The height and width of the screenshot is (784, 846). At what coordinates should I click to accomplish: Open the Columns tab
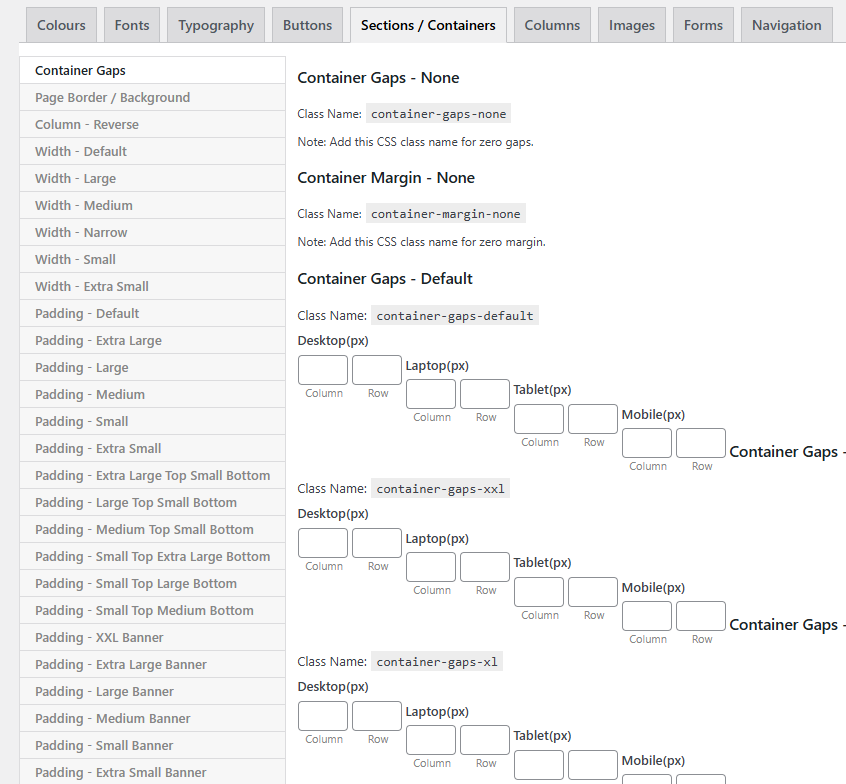tap(552, 25)
